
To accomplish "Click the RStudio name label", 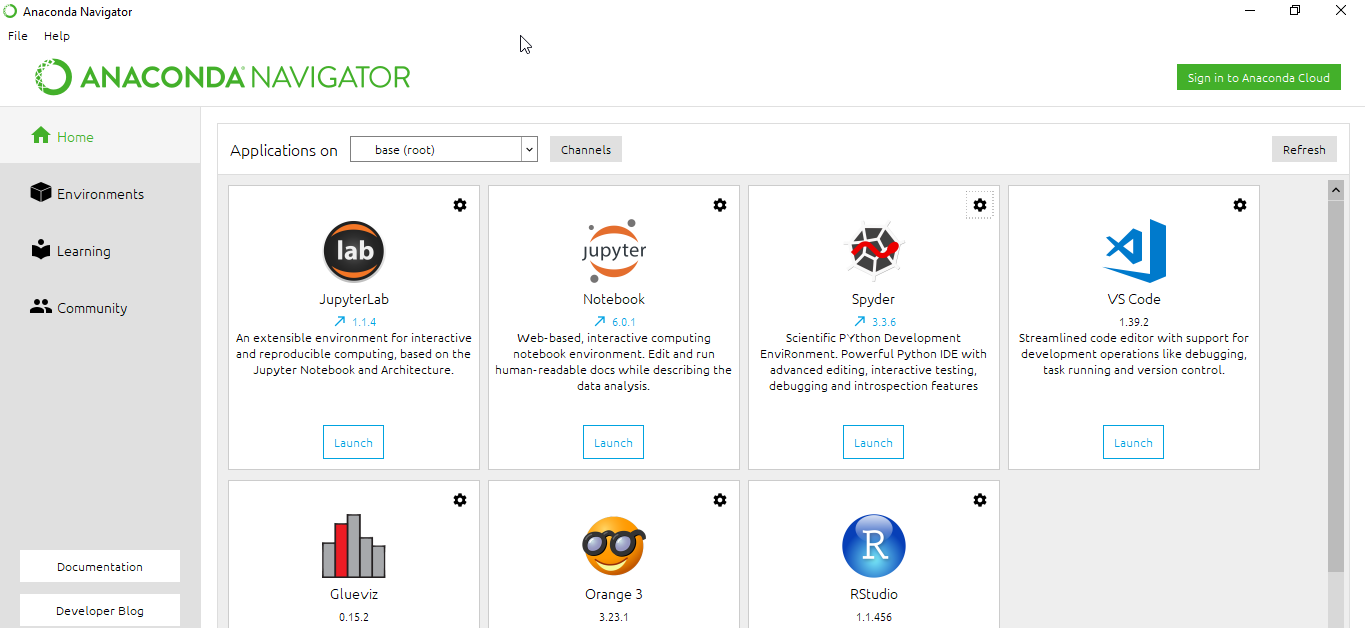I will (874, 594).
